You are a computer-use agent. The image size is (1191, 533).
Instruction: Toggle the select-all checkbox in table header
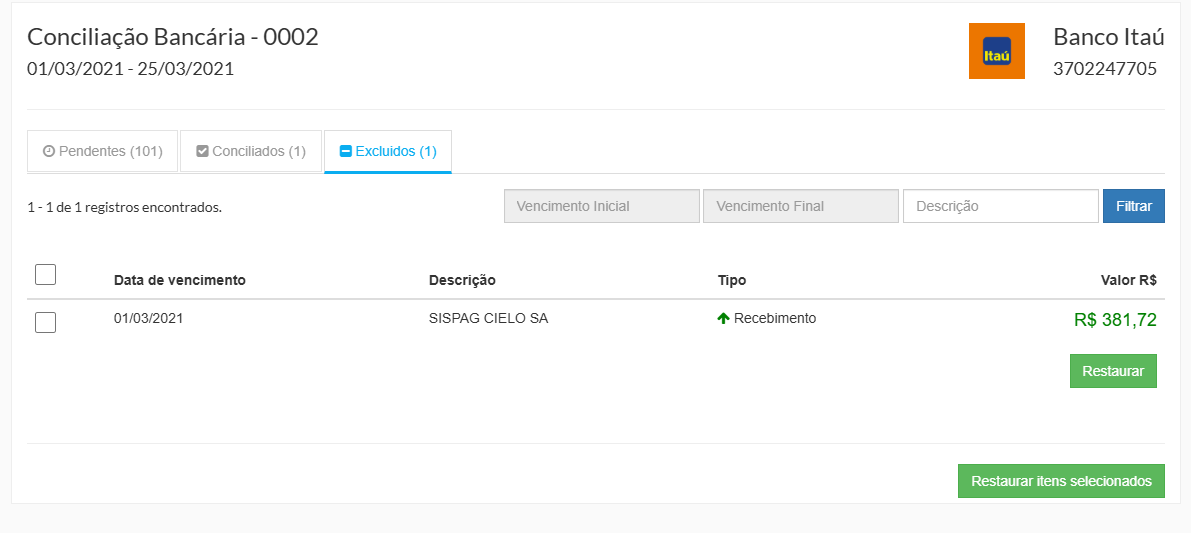(x=45, y=275)
